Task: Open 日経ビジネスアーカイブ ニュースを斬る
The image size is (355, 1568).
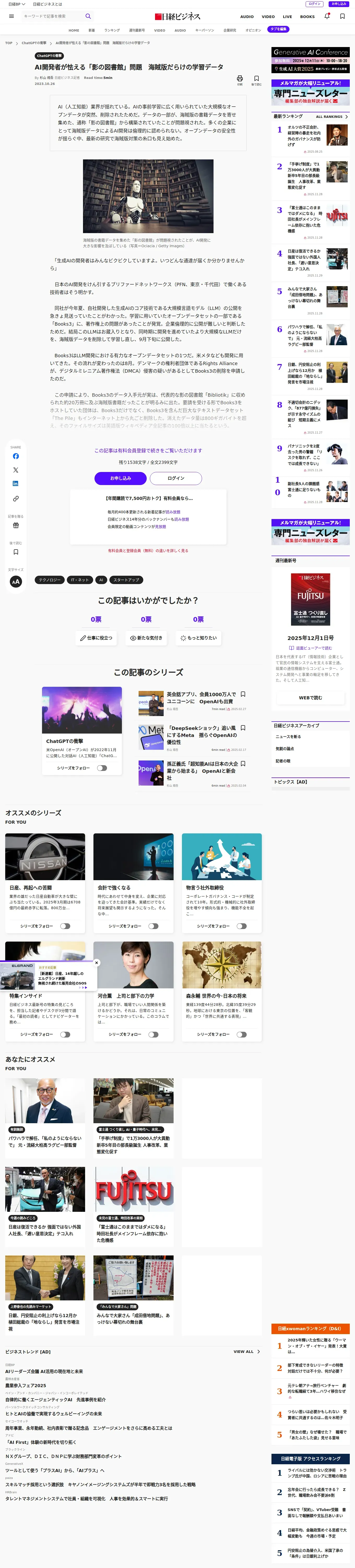Action: point(288,736)
